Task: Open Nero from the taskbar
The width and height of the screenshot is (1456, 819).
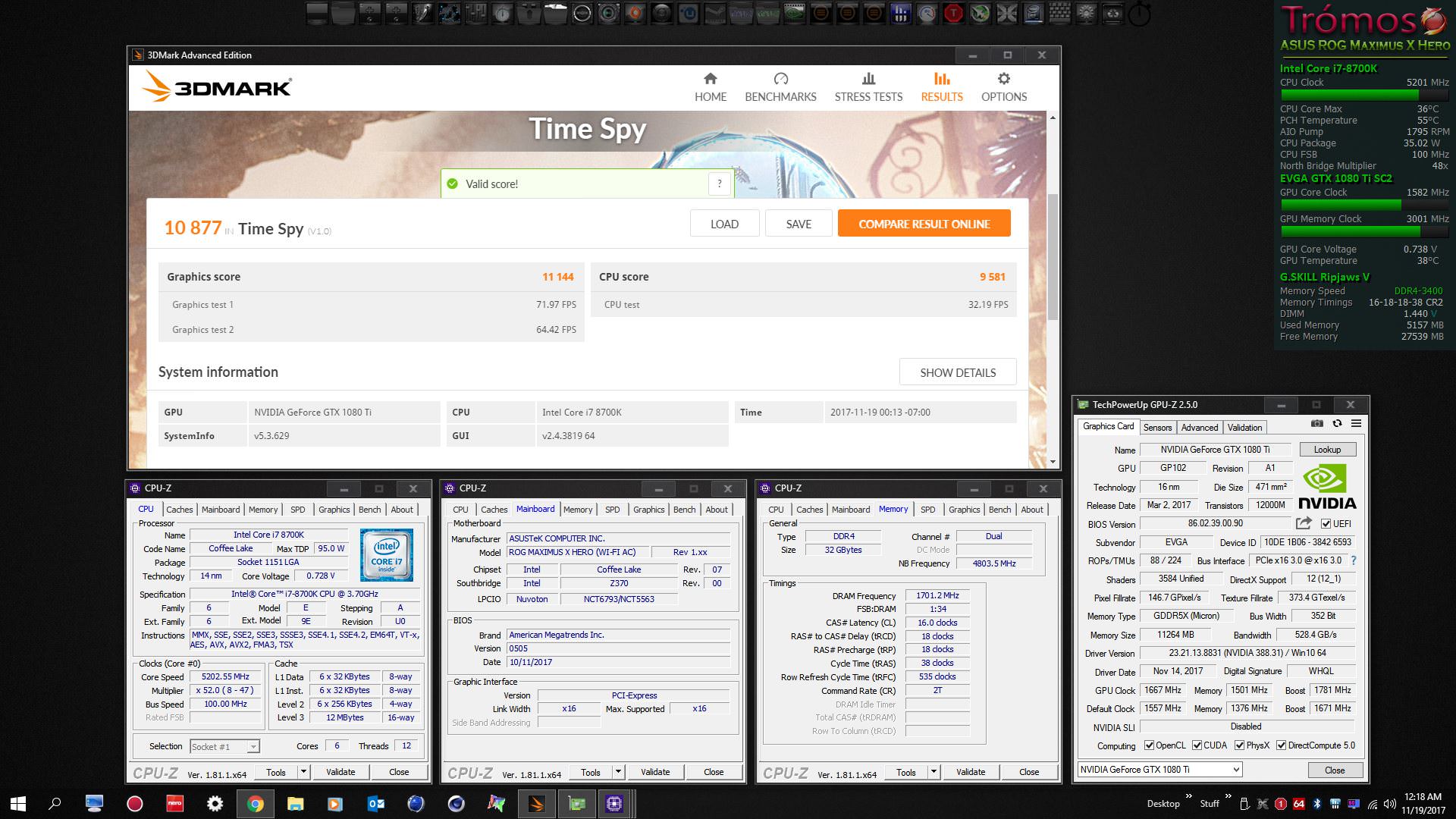Action: [x=174, y=804]
